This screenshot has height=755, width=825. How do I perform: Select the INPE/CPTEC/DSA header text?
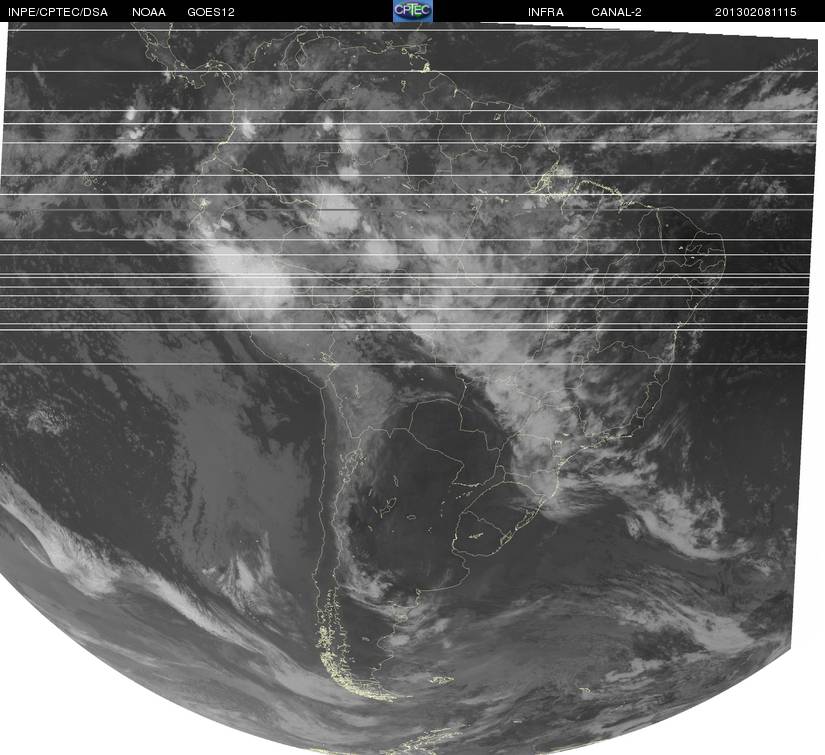click(58, 12)
